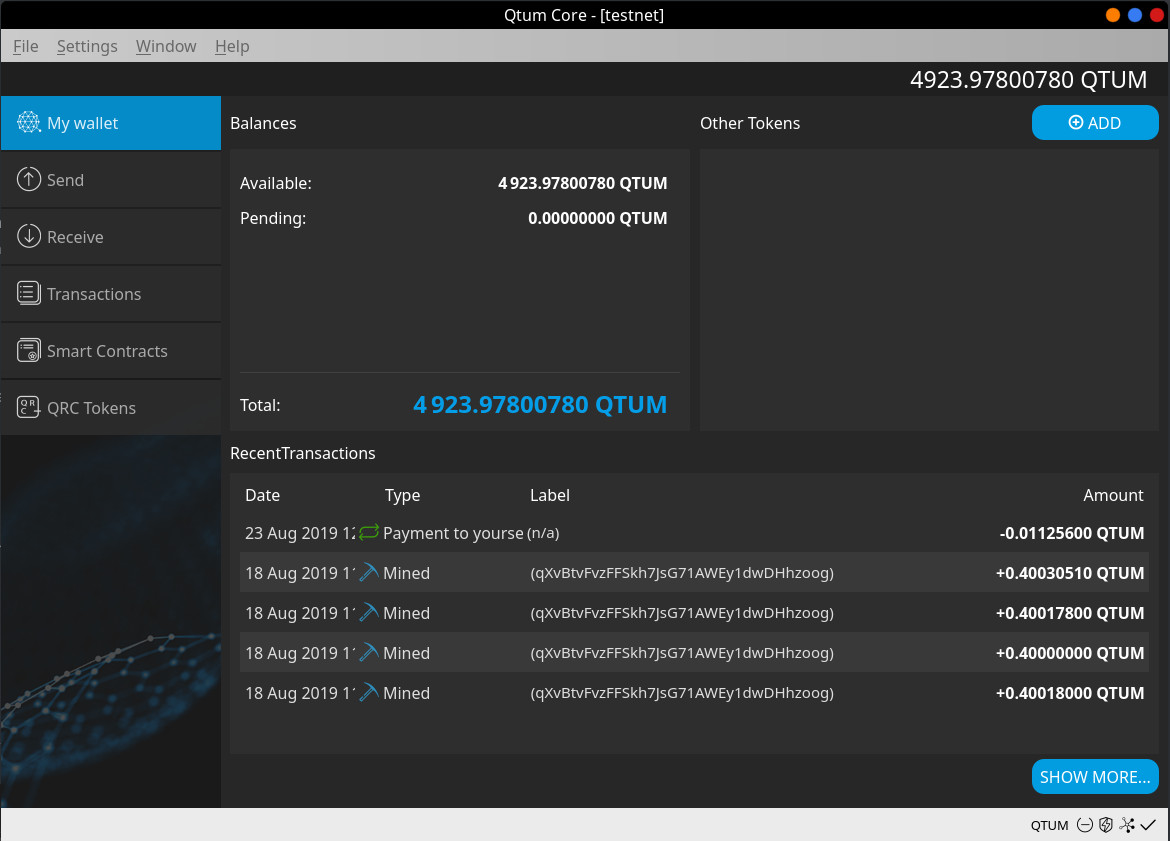
Task: Click pickaxe icon of +0.40018000 mined row
Action: 369,693
